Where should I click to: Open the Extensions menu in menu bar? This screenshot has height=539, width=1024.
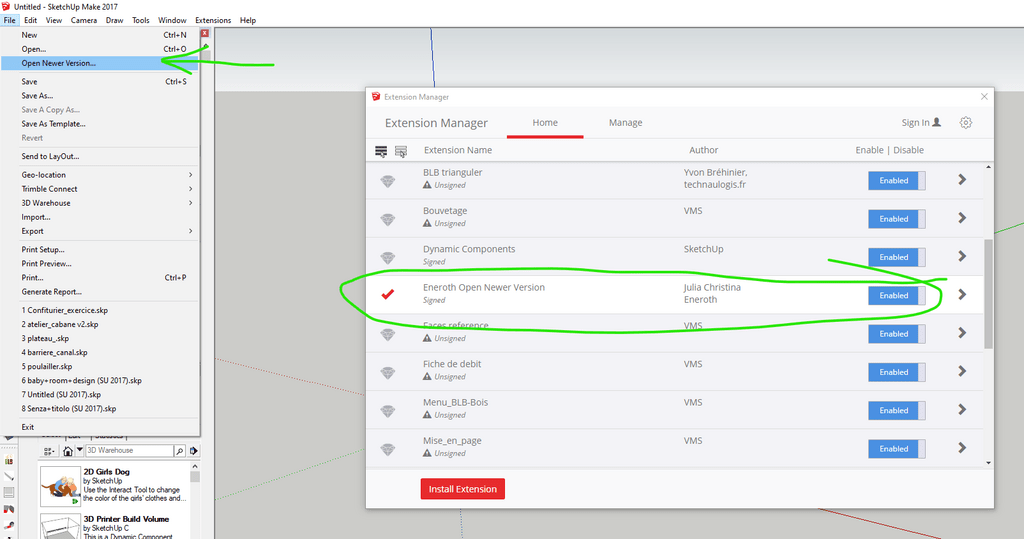(213, 20)
